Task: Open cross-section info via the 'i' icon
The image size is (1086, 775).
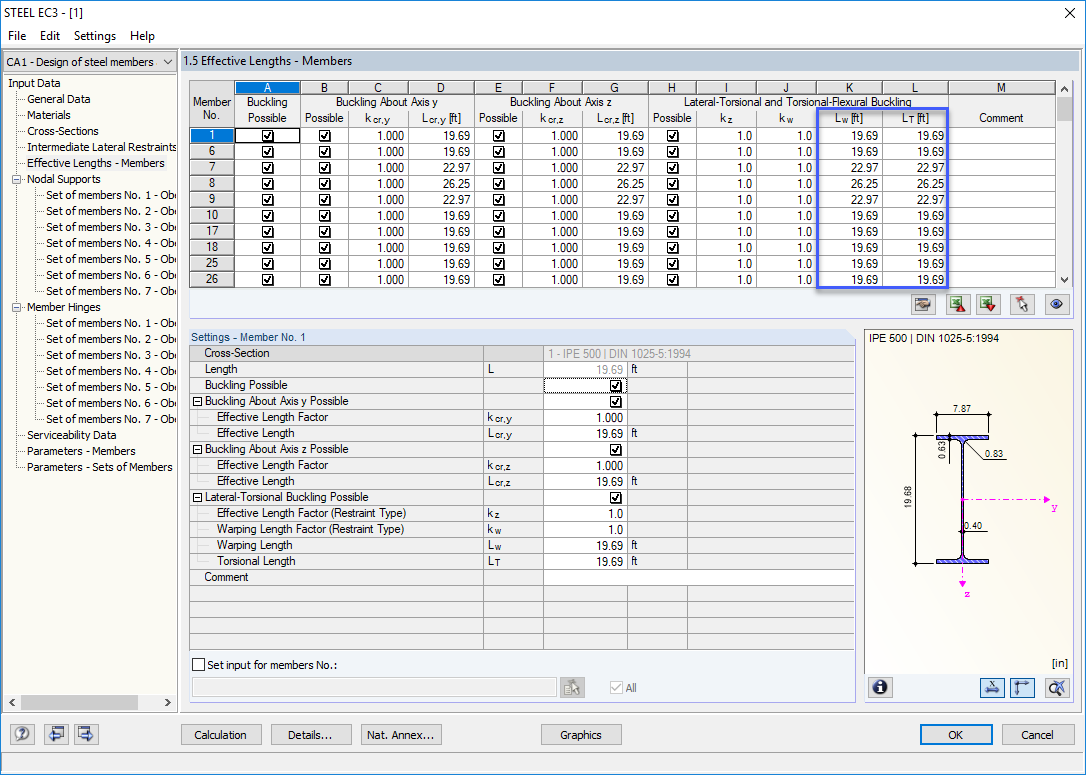Action: (879, 687)
